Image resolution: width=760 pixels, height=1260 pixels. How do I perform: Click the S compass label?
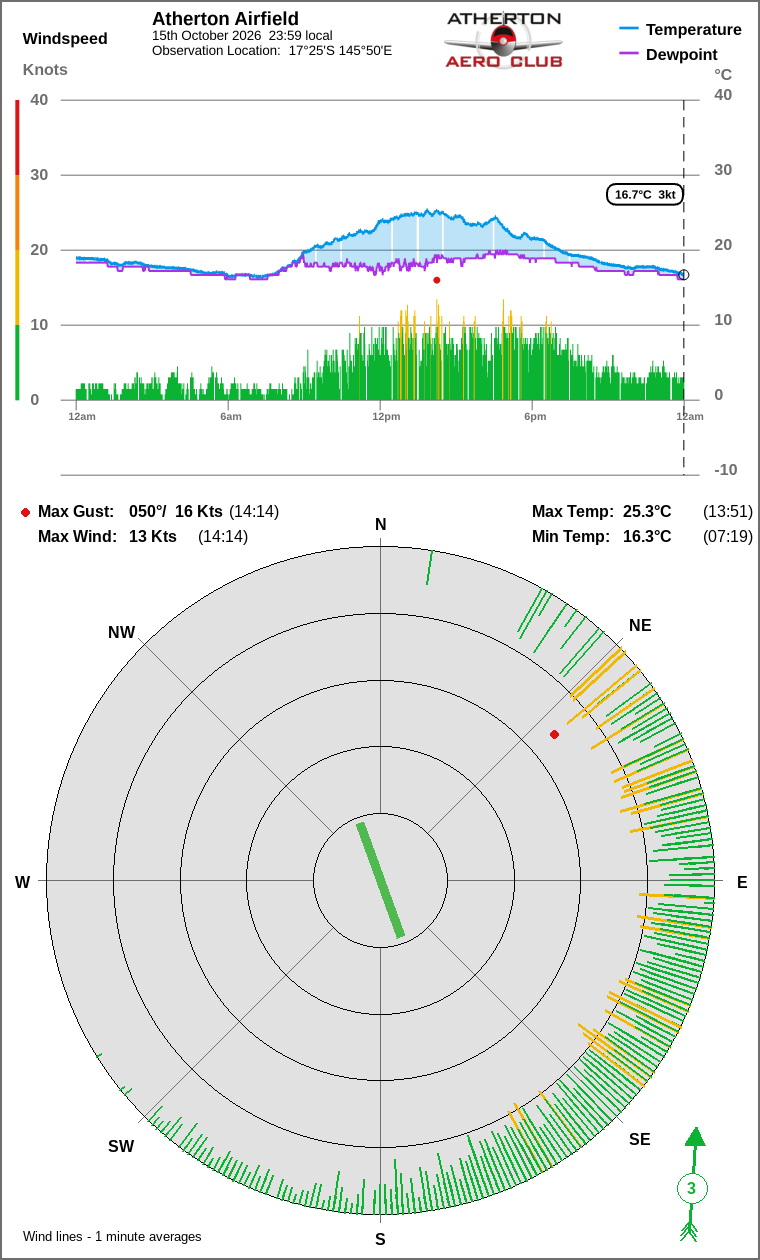pos(380,1240)
